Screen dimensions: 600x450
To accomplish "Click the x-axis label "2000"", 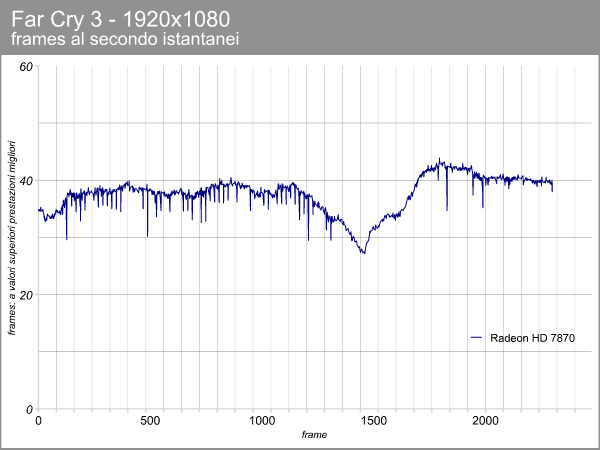I will [485, 421].
